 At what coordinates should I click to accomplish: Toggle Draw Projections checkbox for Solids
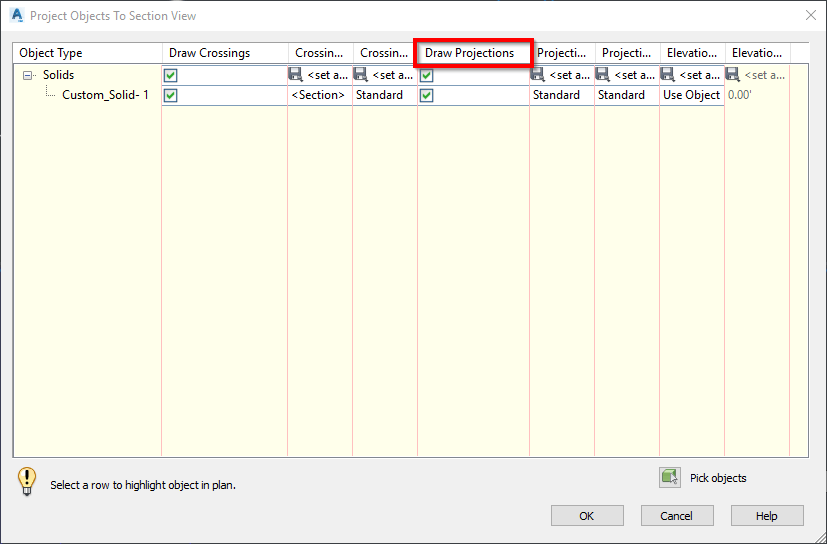point(427,75)
